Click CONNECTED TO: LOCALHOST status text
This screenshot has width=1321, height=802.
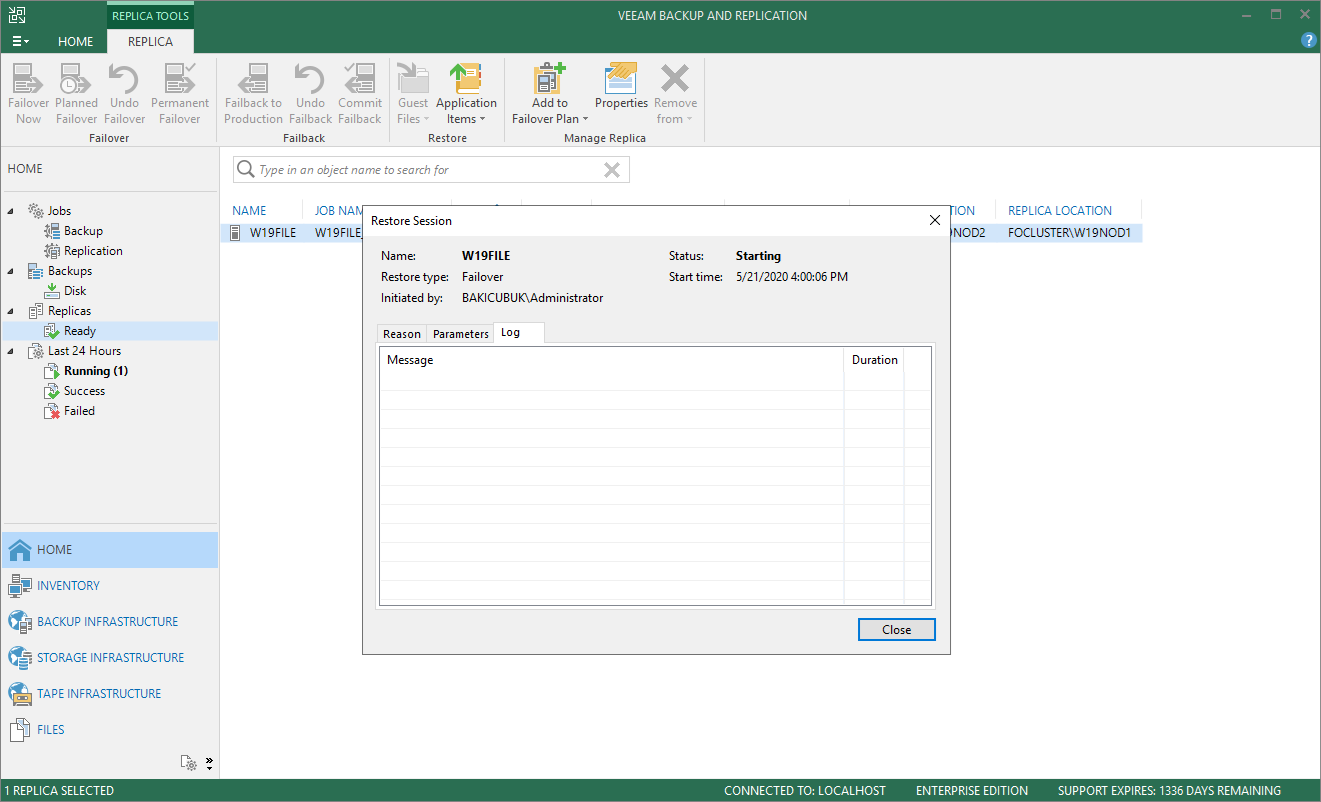pos(805,791)
